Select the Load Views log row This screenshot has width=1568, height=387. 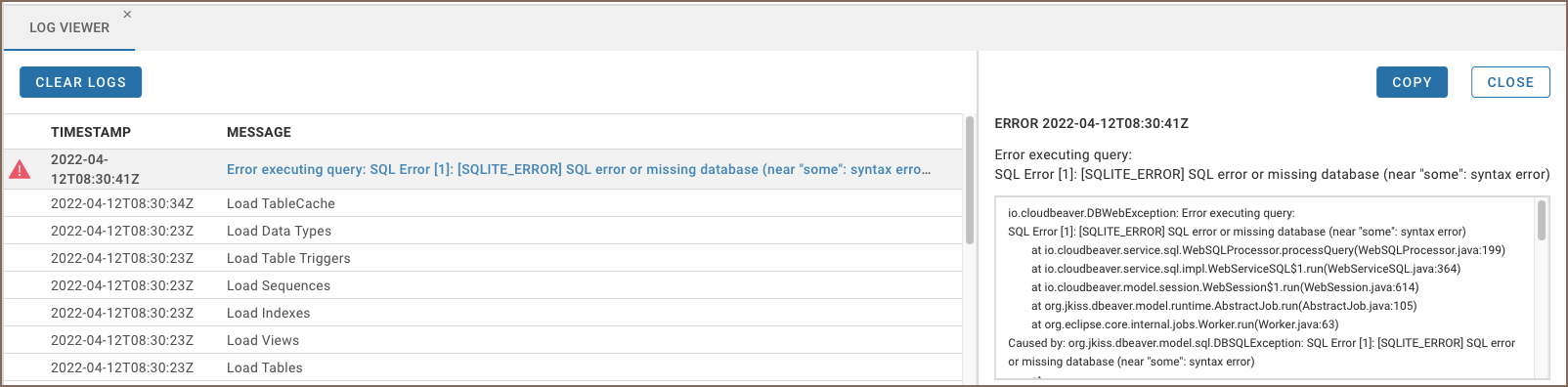click(483, 340)
